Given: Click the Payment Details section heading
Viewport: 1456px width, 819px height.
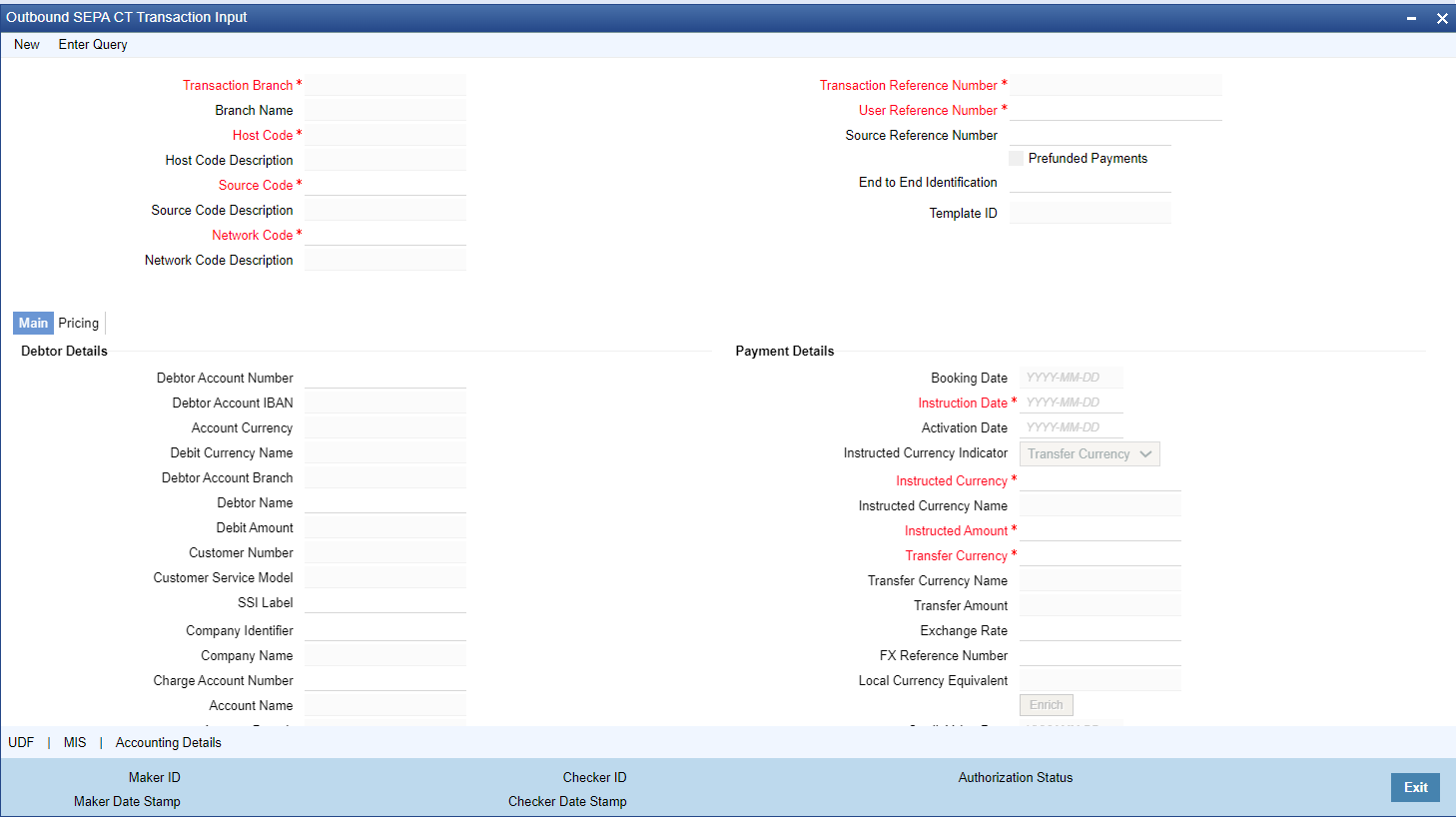Looking at the screenshot, I should 785,351.
